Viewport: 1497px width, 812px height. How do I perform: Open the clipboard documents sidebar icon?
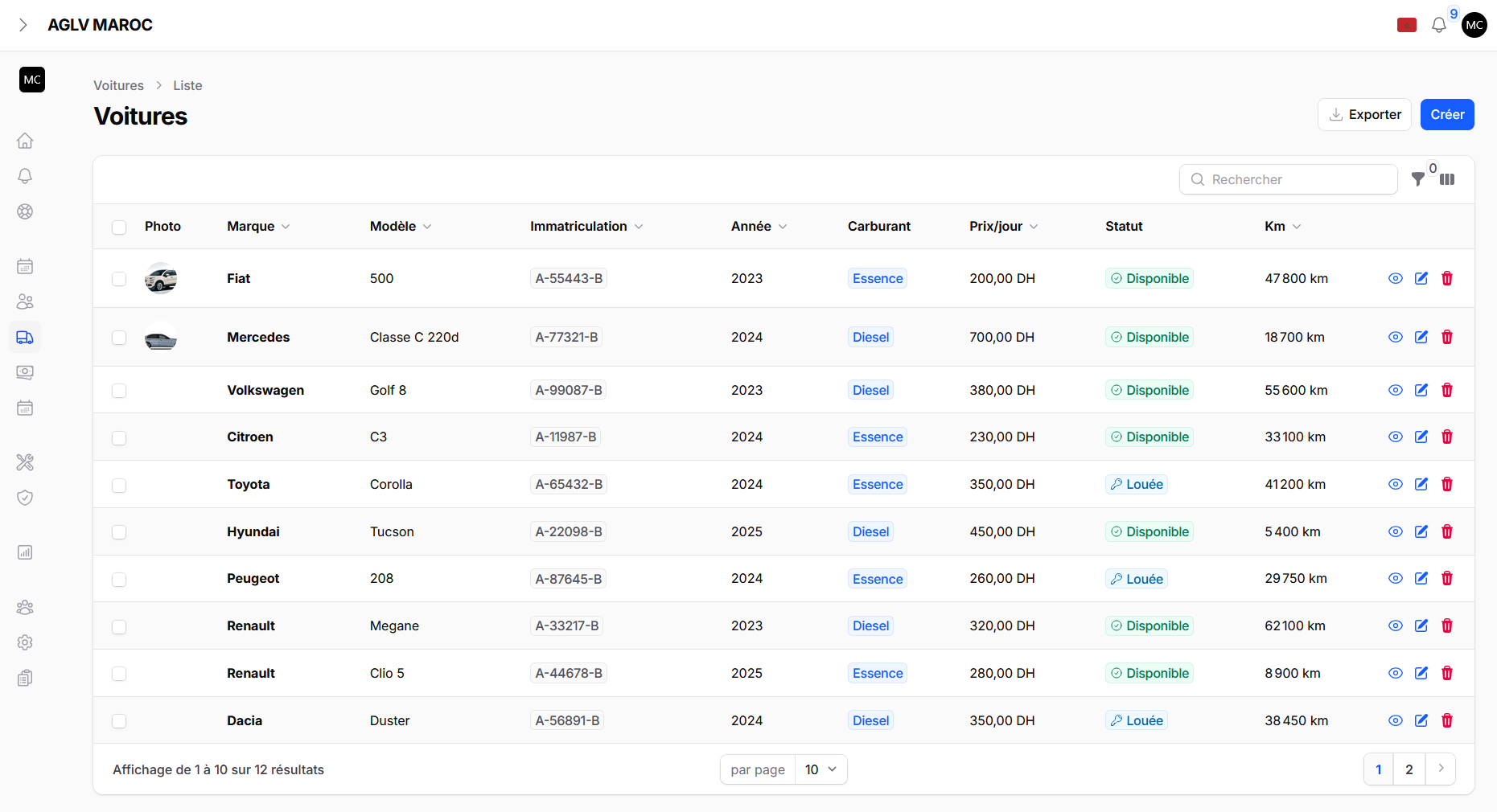[x=25, y=678]
